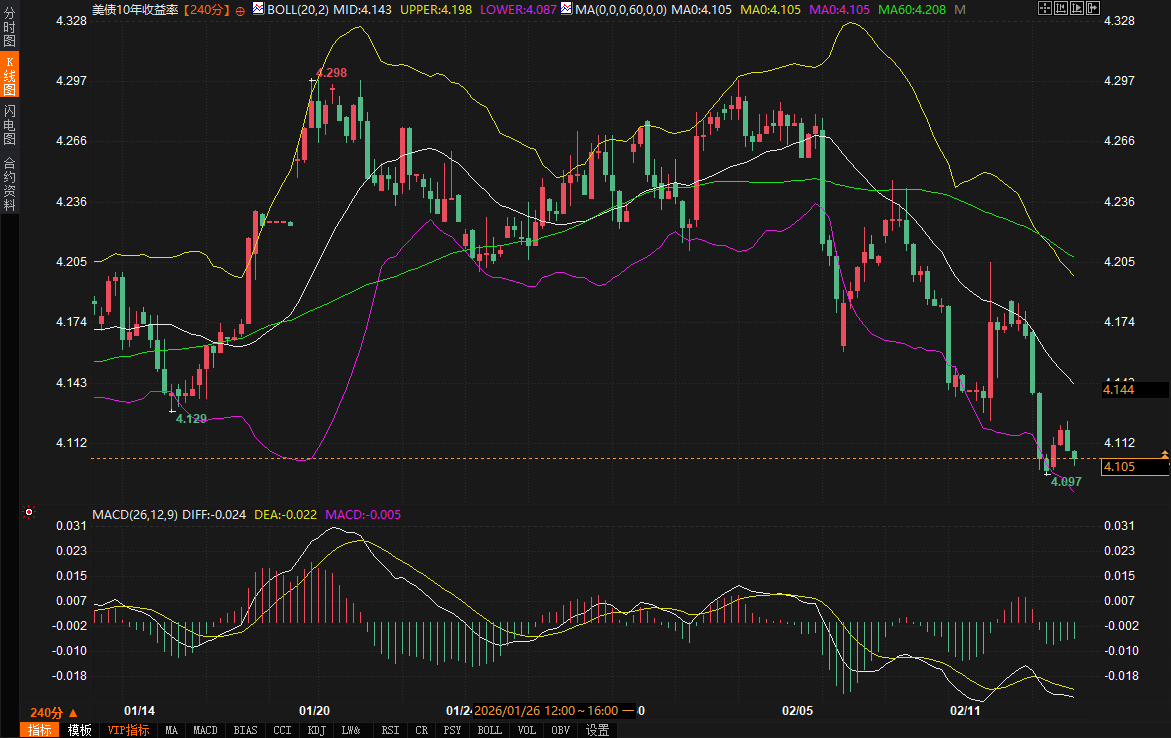Click the first chart tool icon at top right
This screenshot has height=738, width=1171.
point(1044,9)
